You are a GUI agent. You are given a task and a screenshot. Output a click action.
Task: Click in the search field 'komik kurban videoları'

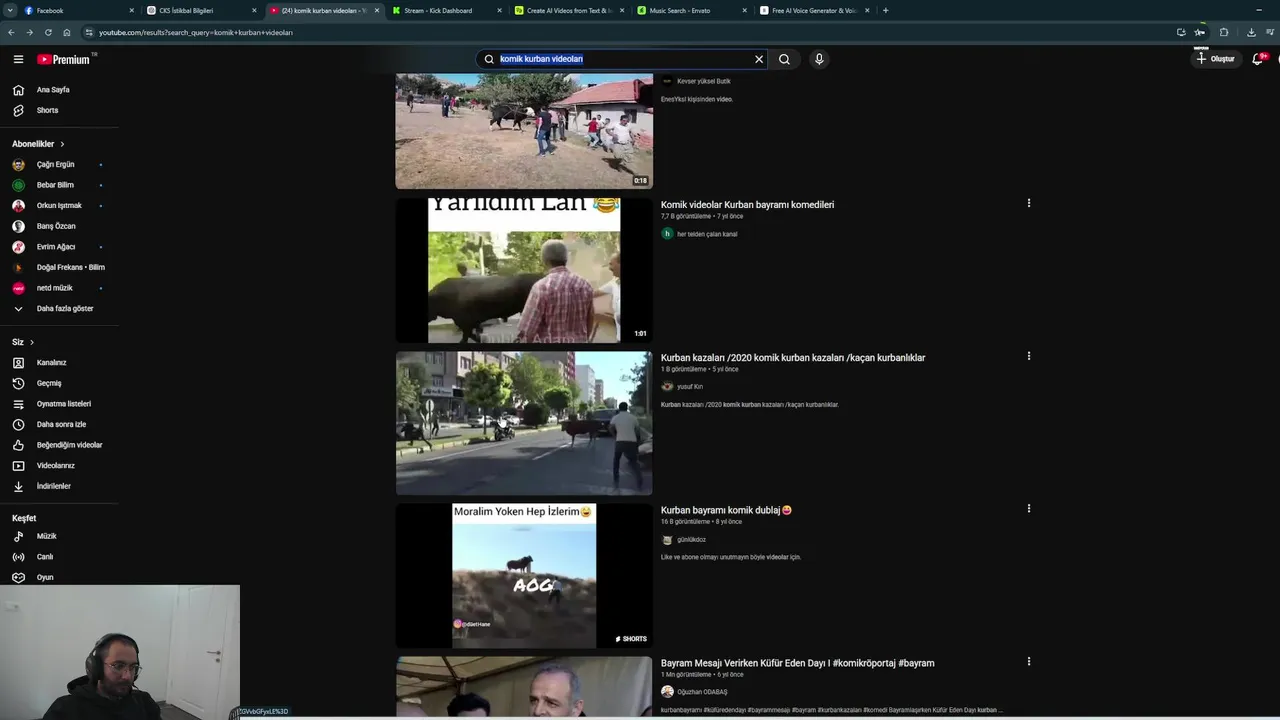(620, 59)
